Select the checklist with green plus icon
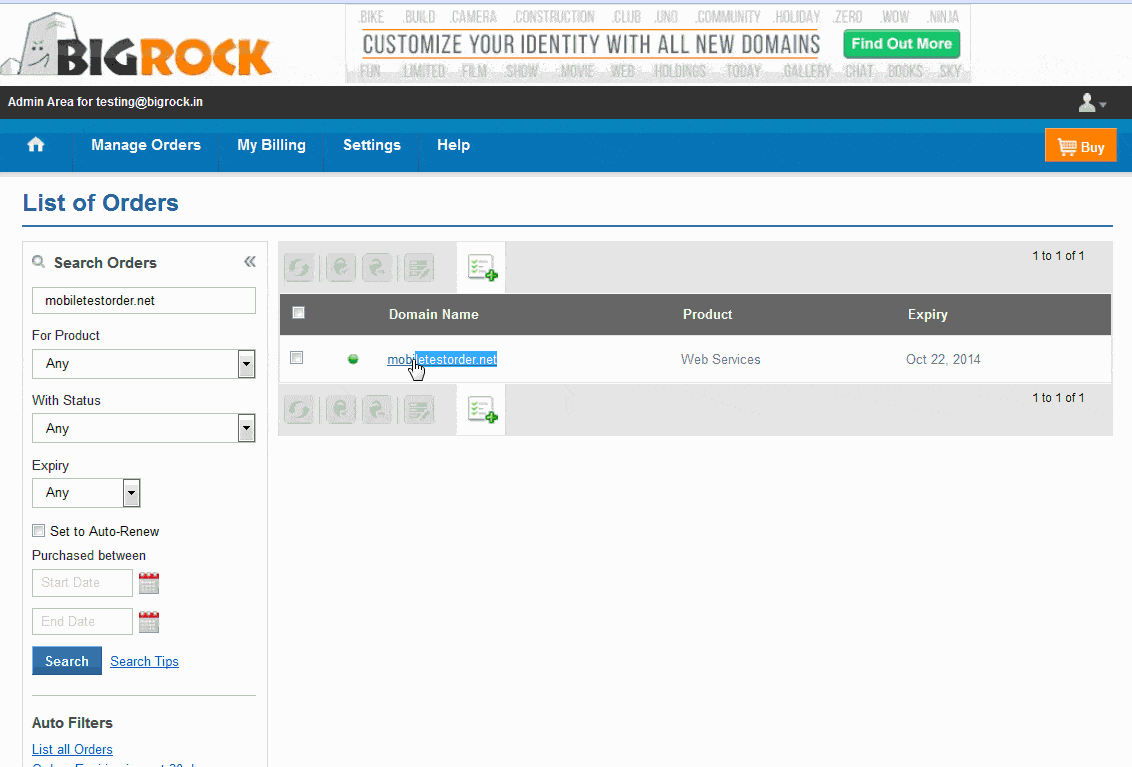Screen dimensions: 1132x767 click(481, 267)
